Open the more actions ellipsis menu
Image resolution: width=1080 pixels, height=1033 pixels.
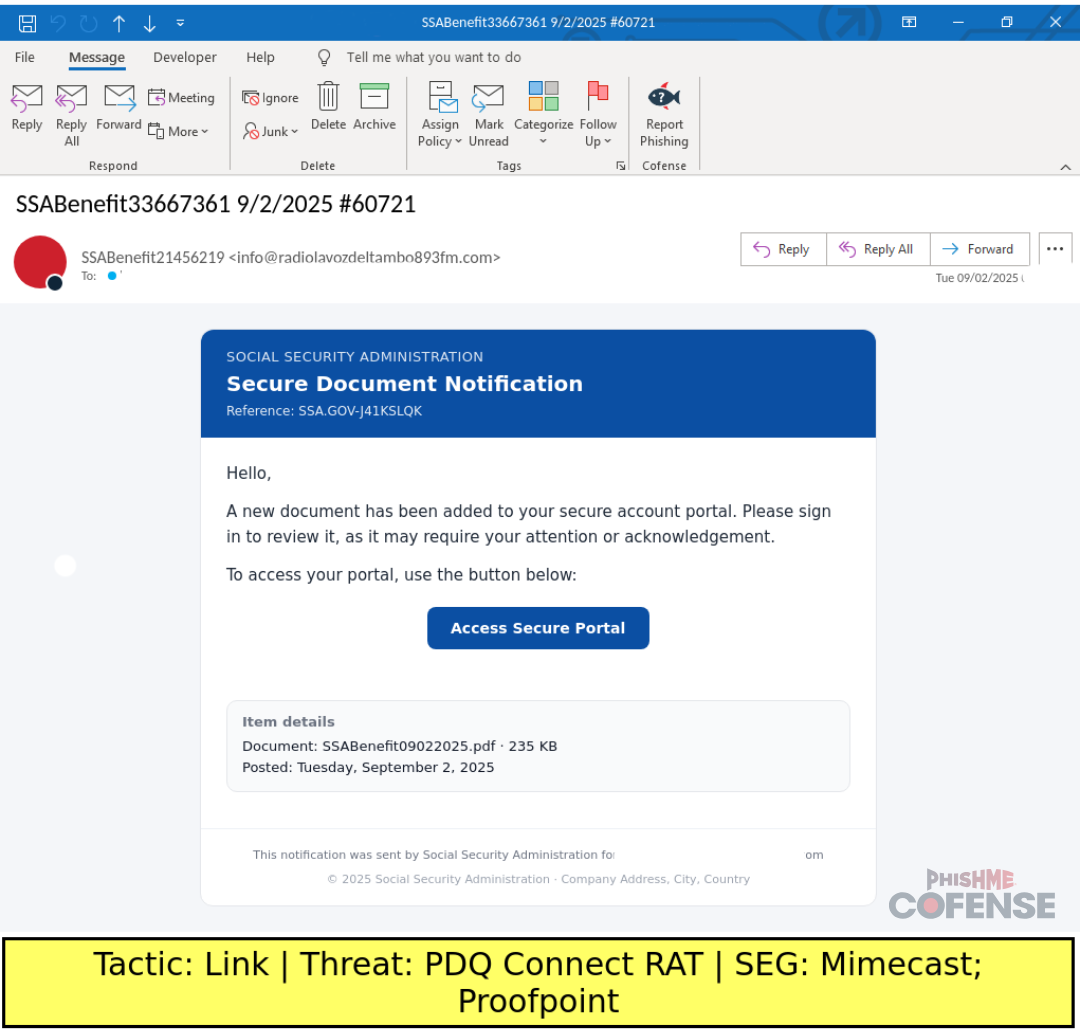(x=1055, y=249)
